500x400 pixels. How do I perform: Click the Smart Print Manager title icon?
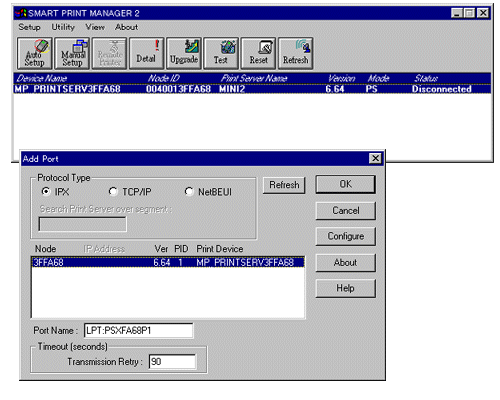[21, 13]
